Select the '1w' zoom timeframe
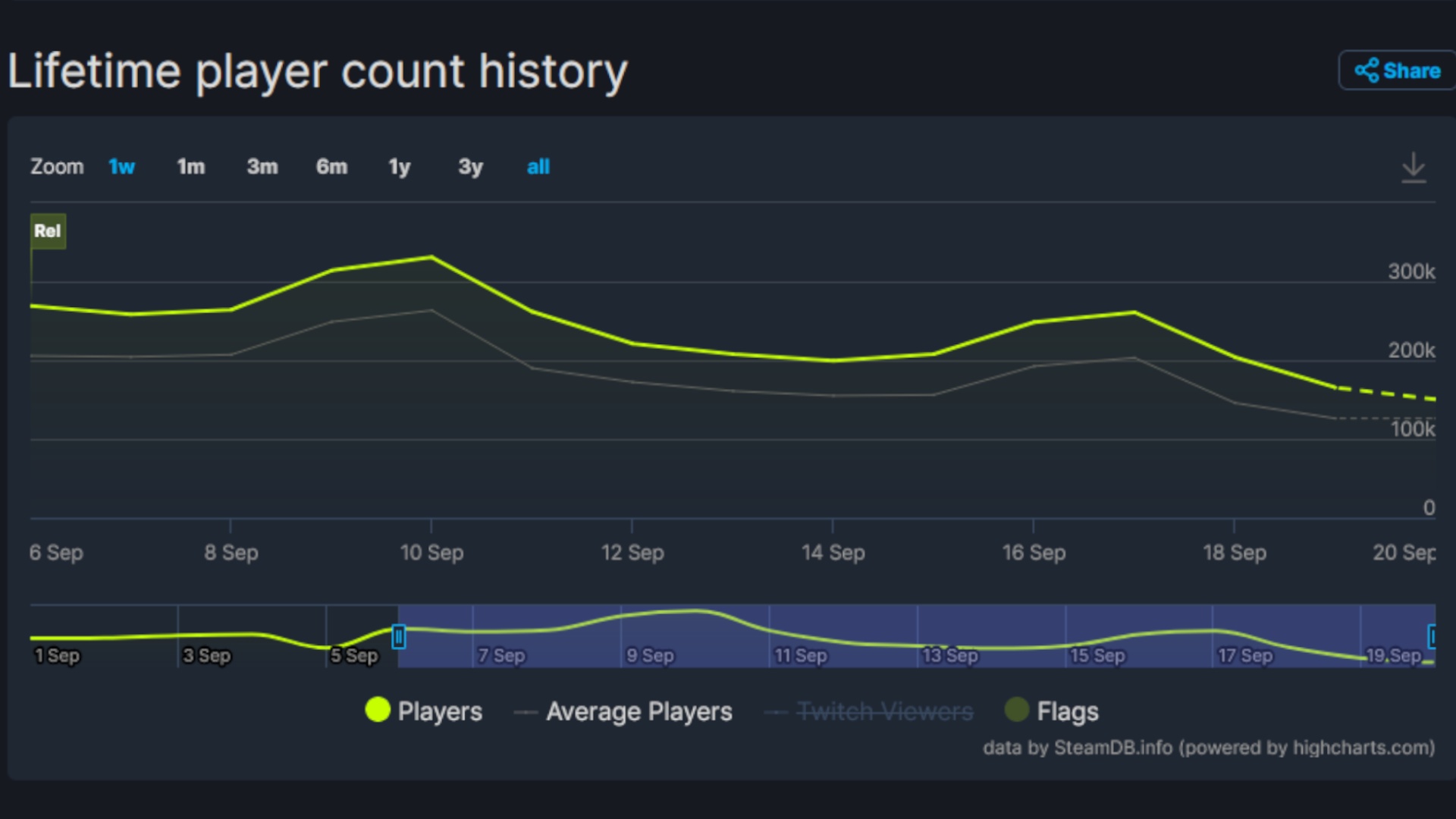This screenshot has width=1456, height=819. 123,166
